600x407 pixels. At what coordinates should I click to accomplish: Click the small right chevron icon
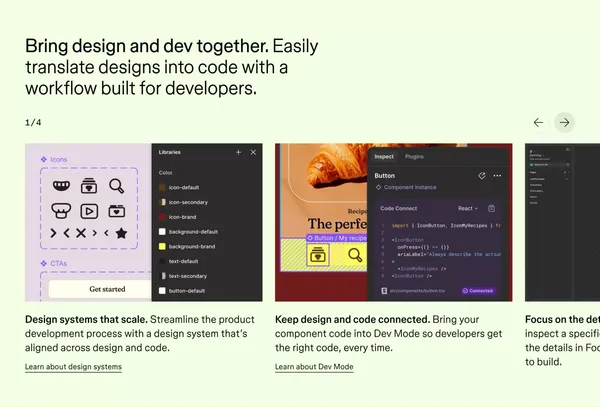[95, 233]
